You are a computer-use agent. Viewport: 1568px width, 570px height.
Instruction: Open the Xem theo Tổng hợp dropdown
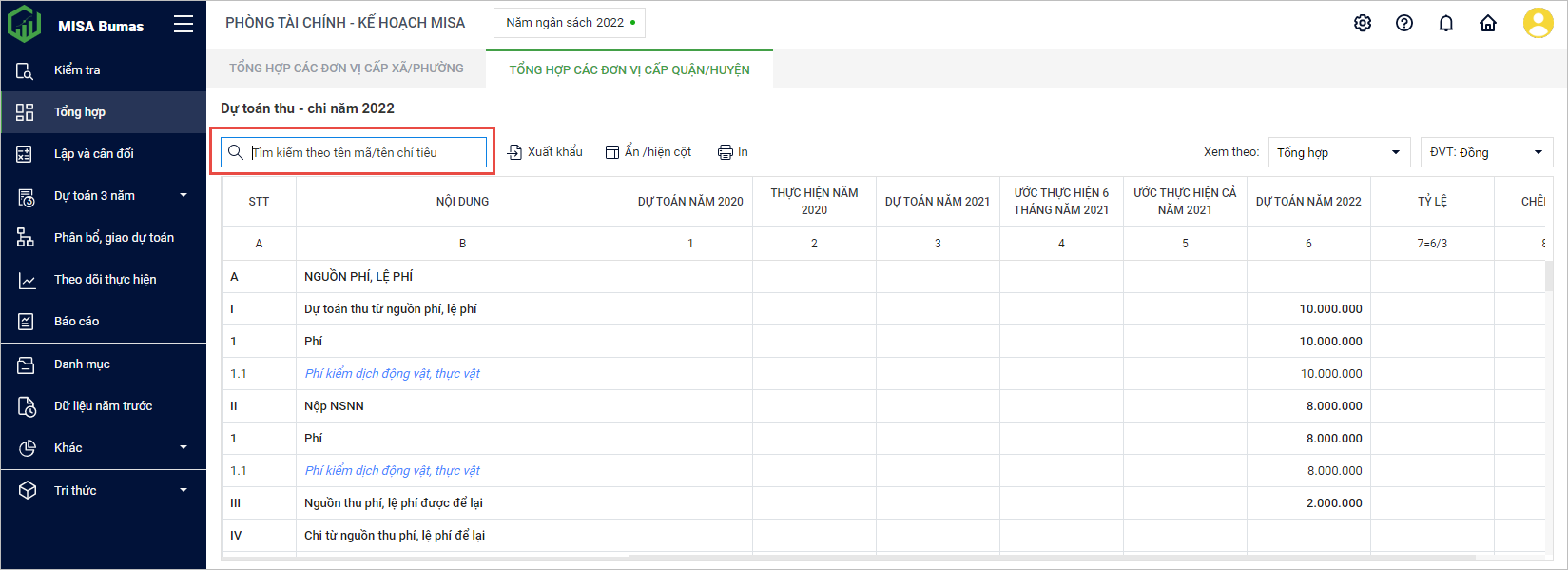[1338, 152]
